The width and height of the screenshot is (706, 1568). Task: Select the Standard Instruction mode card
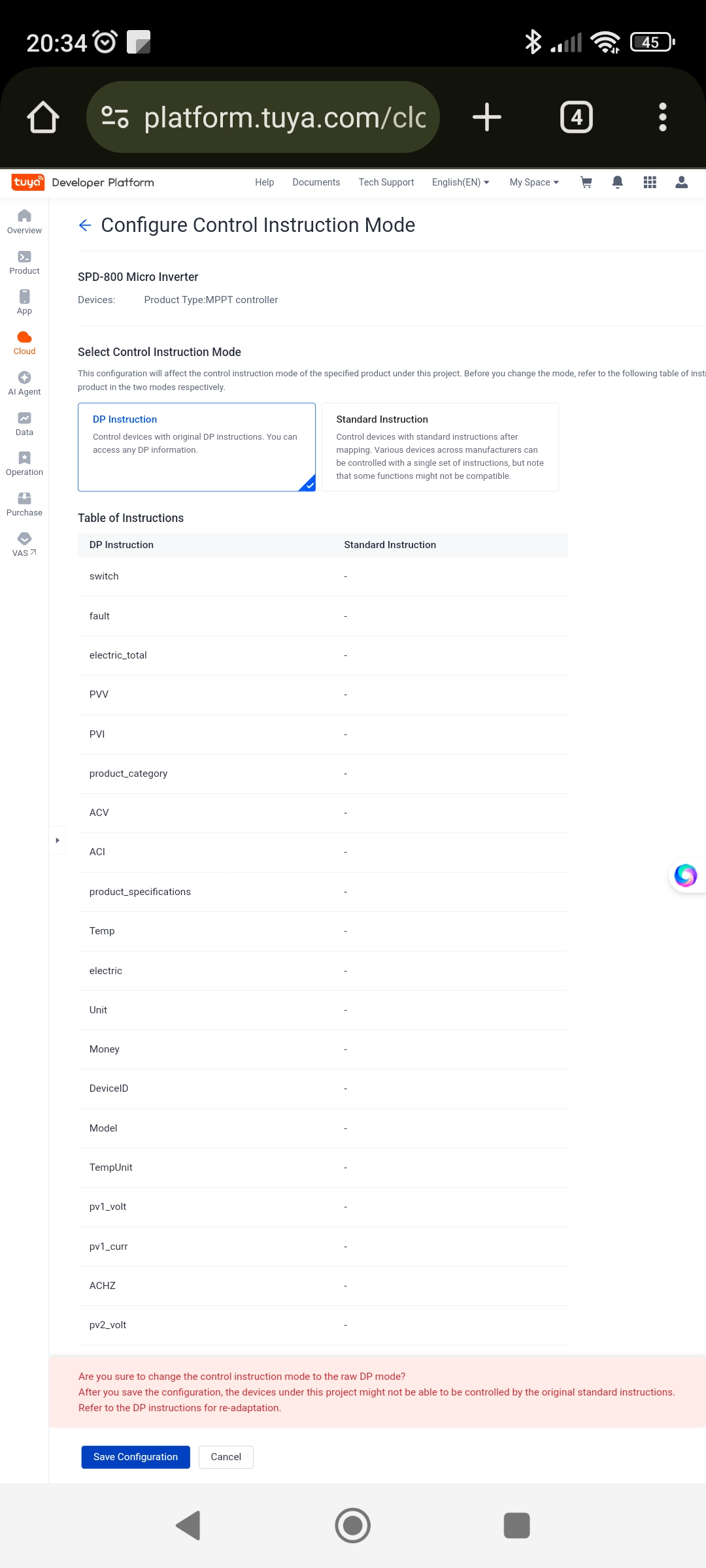(x=440, y=447)
